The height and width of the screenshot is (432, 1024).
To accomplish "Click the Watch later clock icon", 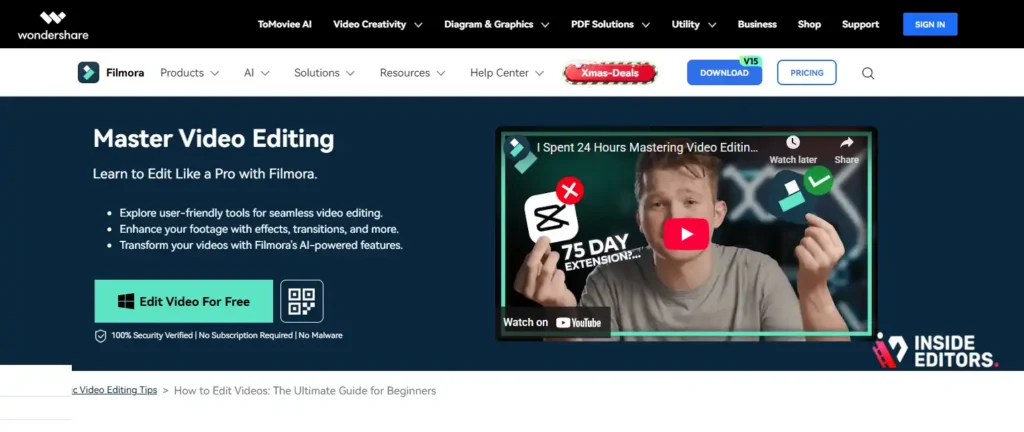I will [x=793, y=142].
